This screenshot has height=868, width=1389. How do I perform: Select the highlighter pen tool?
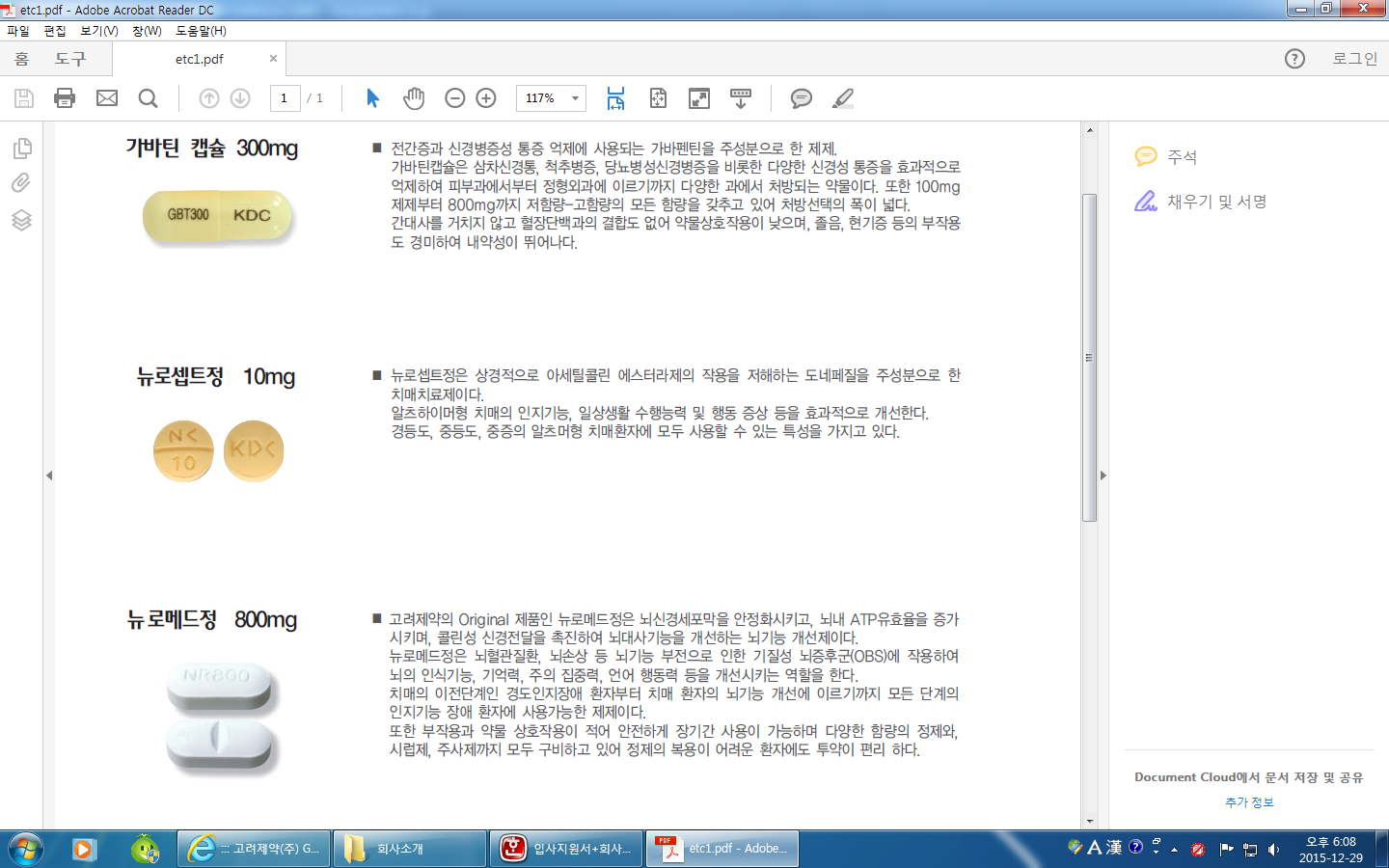[843, 98]
